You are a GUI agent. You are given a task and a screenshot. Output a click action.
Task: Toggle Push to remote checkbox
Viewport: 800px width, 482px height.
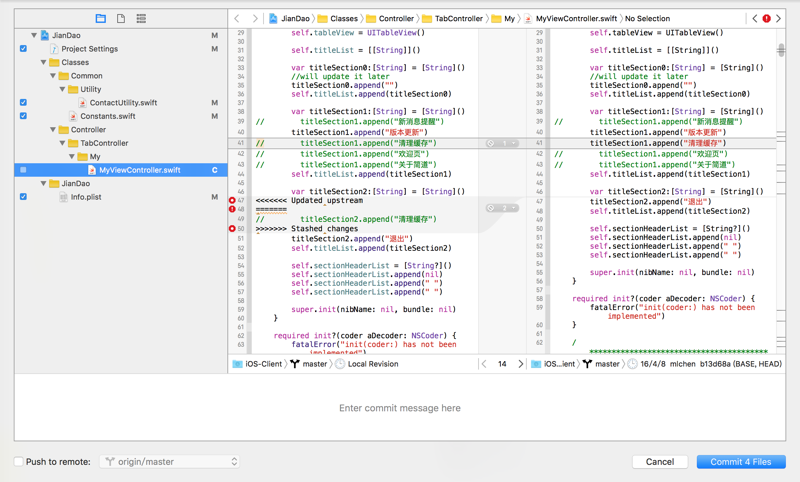19,462
